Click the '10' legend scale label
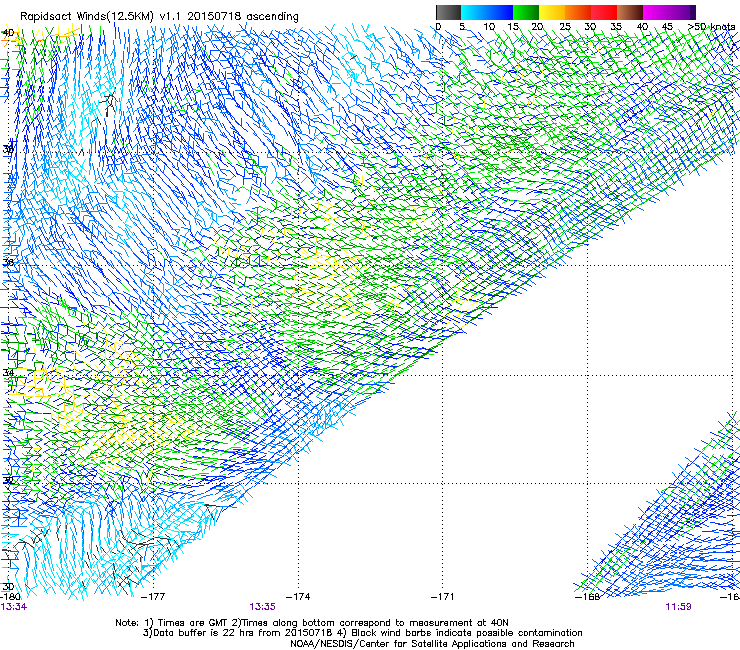The width and height of the screenshot is (740, 650). pos(489,27)
